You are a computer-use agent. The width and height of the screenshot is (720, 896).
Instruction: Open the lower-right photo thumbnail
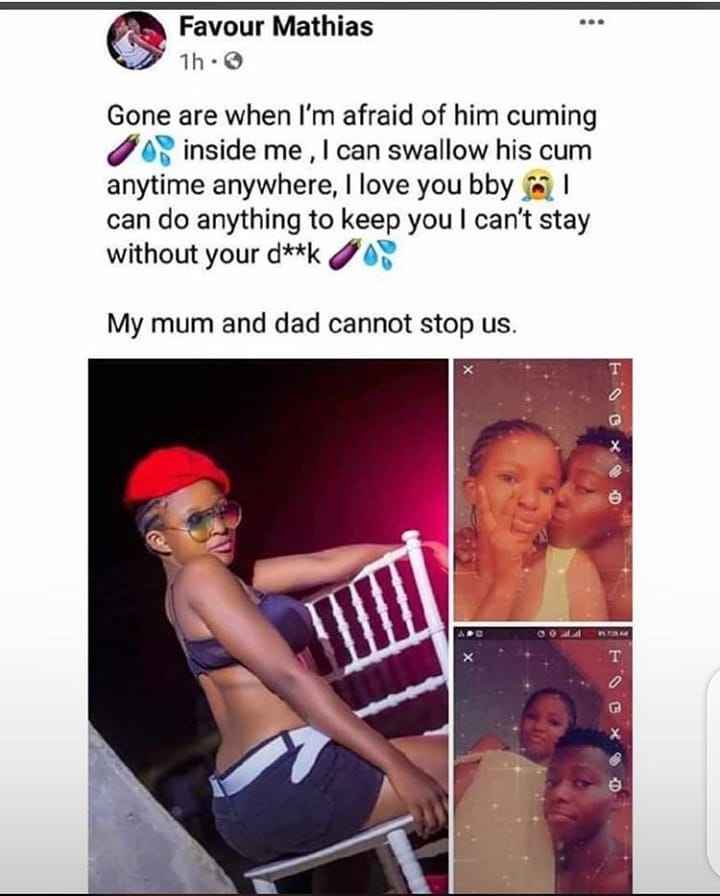click(543, 759)
